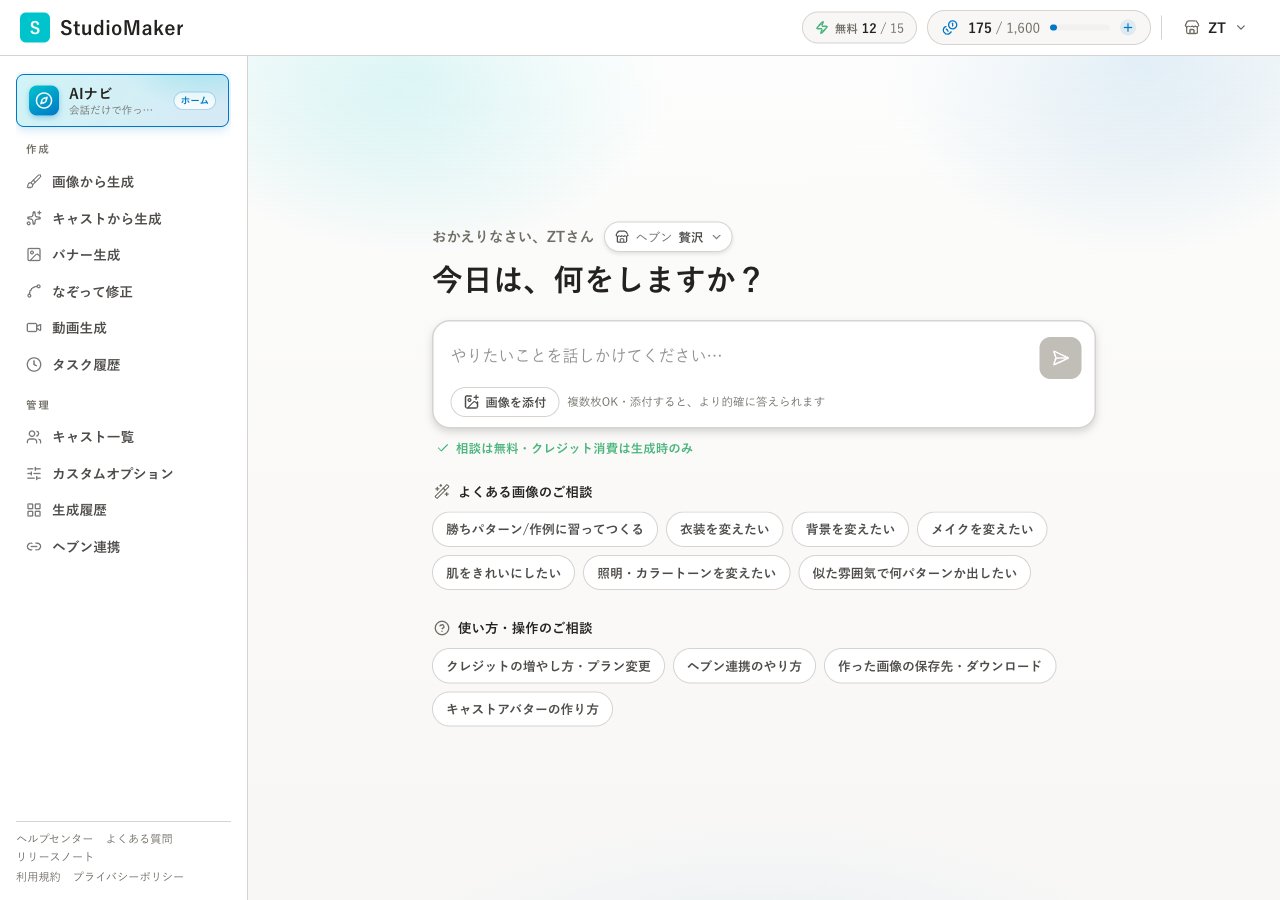Open キャストから生成 in the sidebar

pos(123,218)
